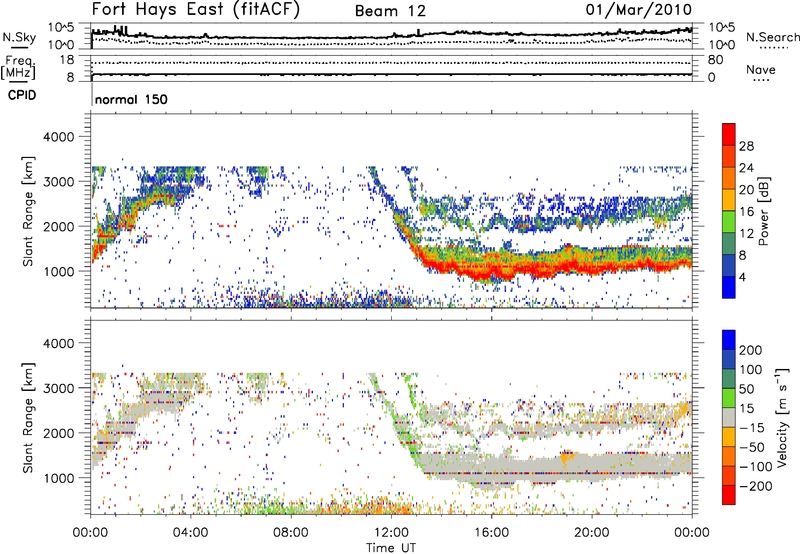Click the gray −15 to 15 Velocity colorbar segment
The width and height of the screenshot is (800, 554).
coord(729,417)
